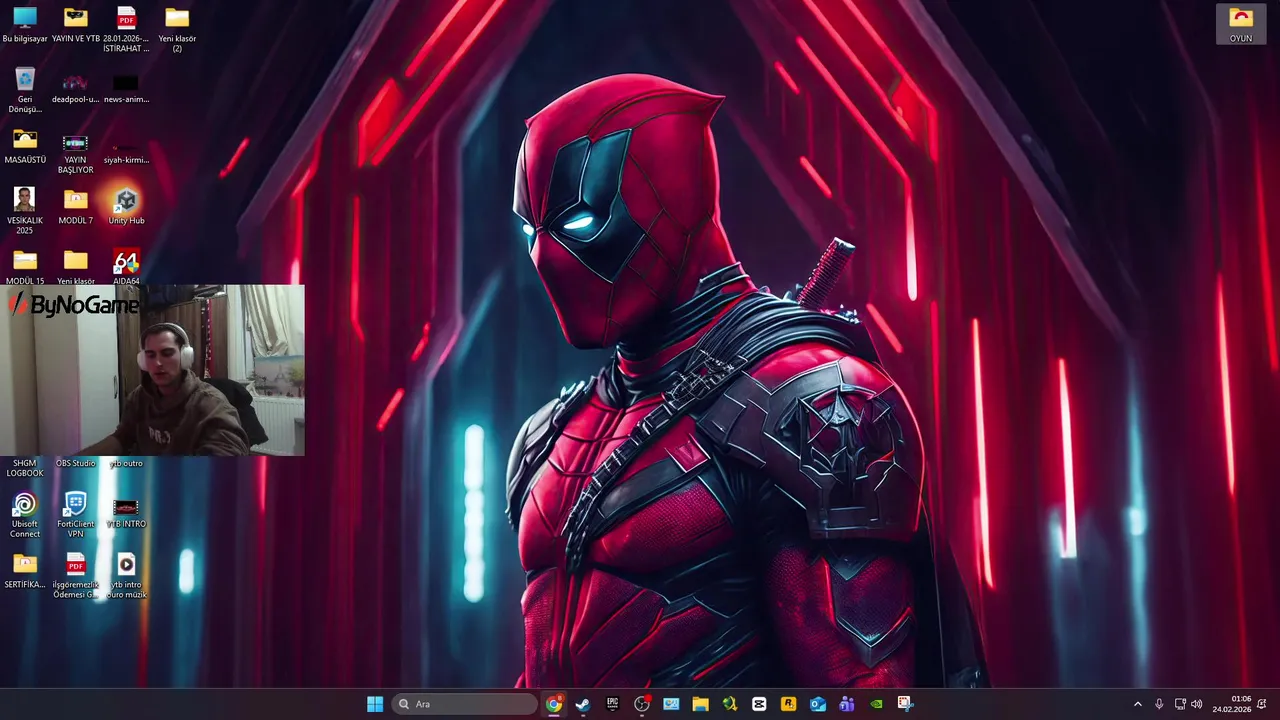The height and width of the screenshot is (720, 1280).
Task: Select the ytb intro ouro müzik file
Action: tap(126, 575)
